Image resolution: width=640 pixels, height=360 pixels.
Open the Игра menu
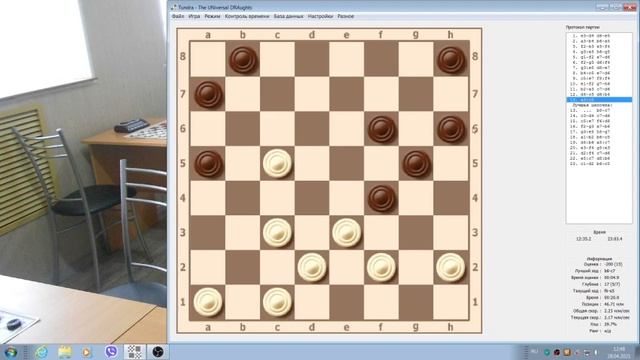pyautogui.click(x=194, y=16)
